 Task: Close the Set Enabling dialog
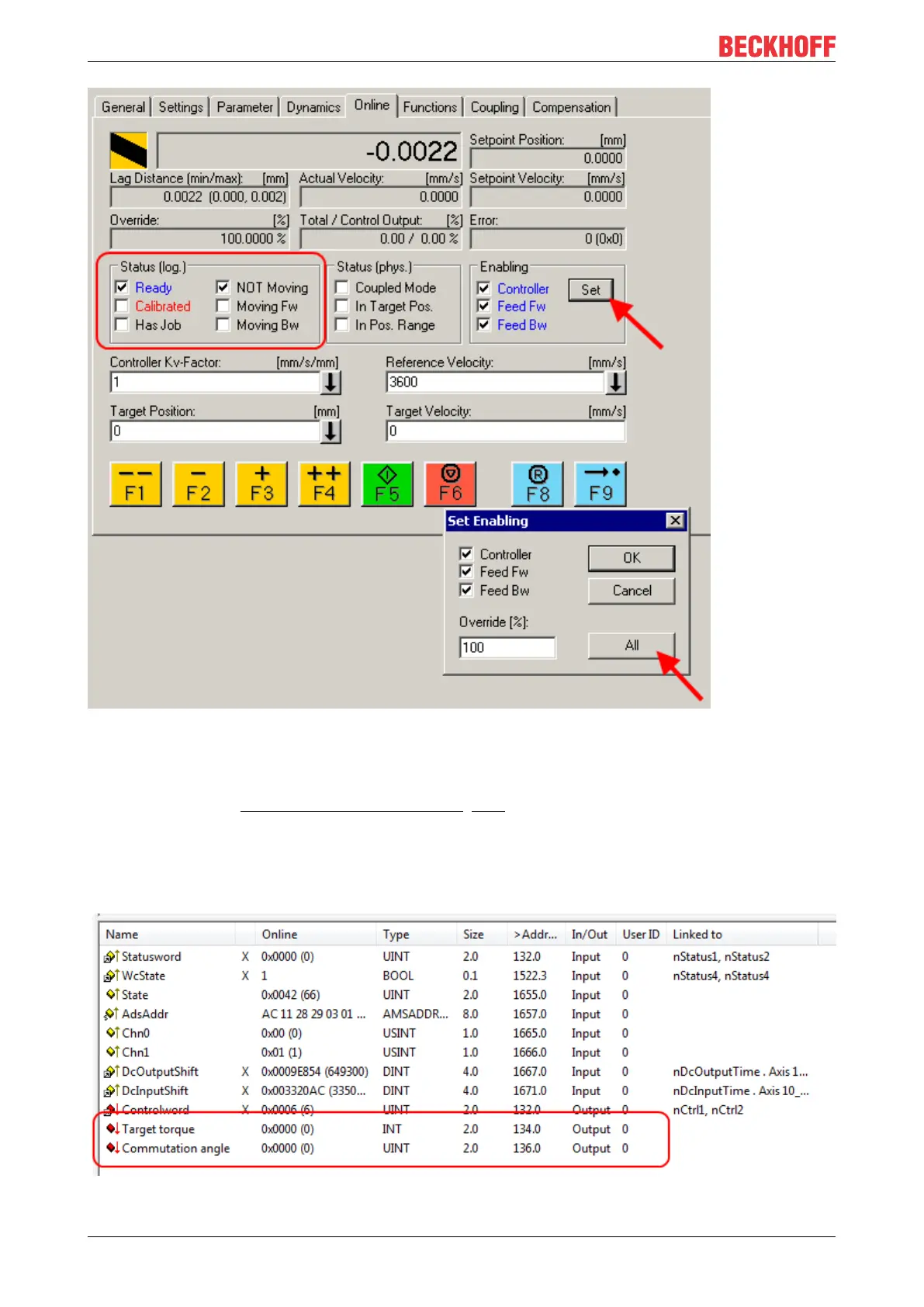coord(676,520)
